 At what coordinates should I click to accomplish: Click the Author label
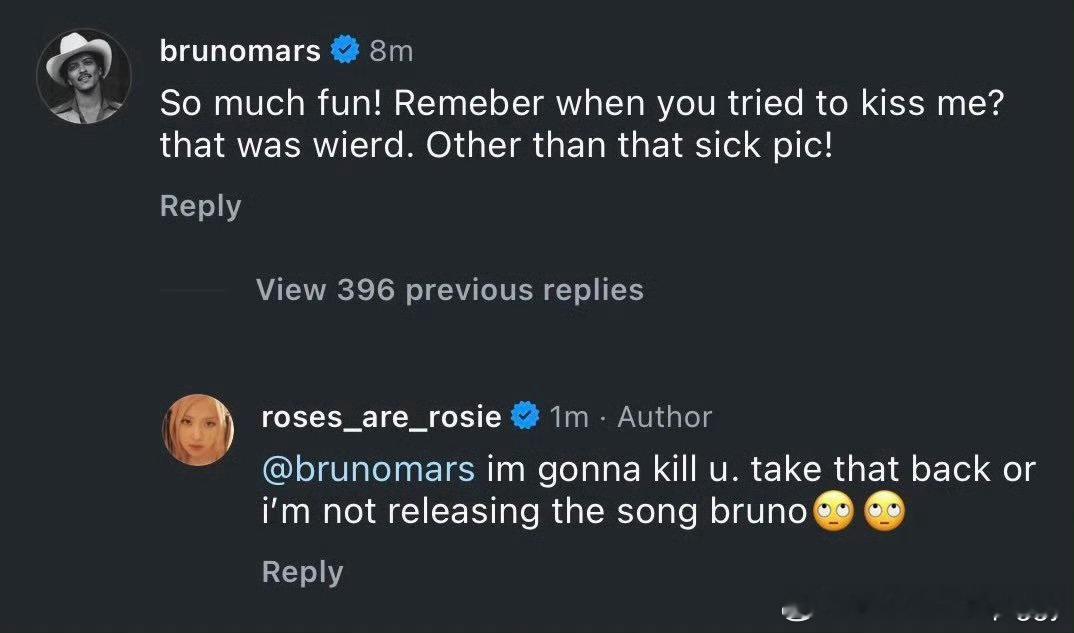click(664, 417)
